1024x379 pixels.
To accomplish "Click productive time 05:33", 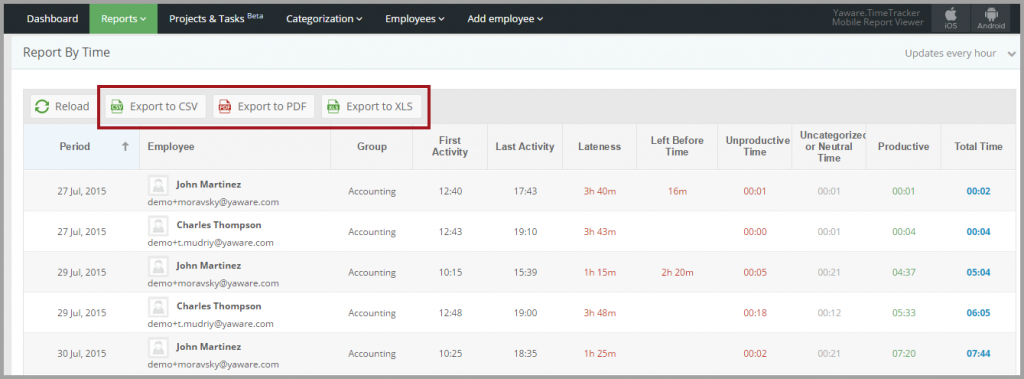I will pyautogui.click(x=903, y=313).
